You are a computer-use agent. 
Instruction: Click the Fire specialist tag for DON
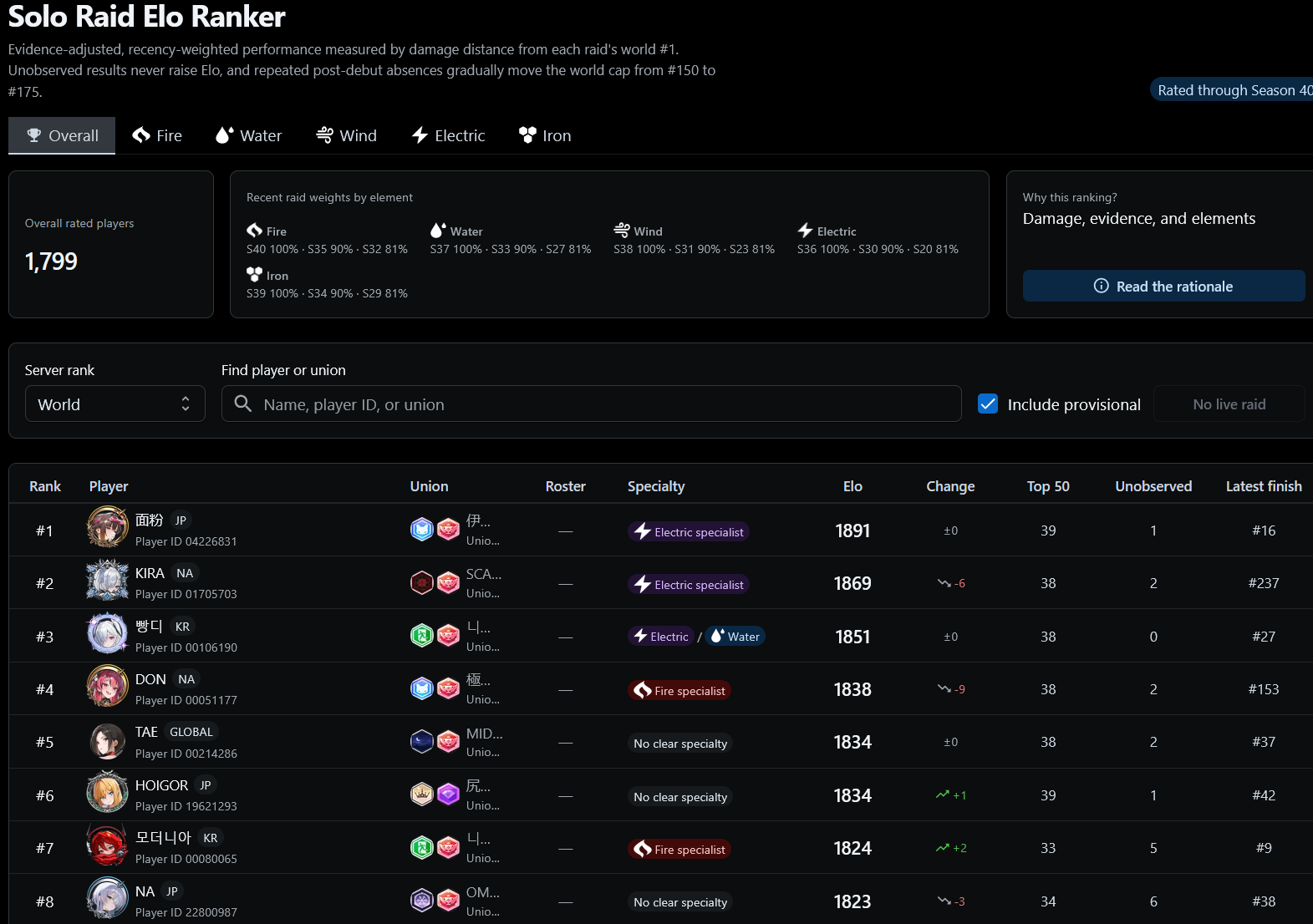click(x=679, y=690)
